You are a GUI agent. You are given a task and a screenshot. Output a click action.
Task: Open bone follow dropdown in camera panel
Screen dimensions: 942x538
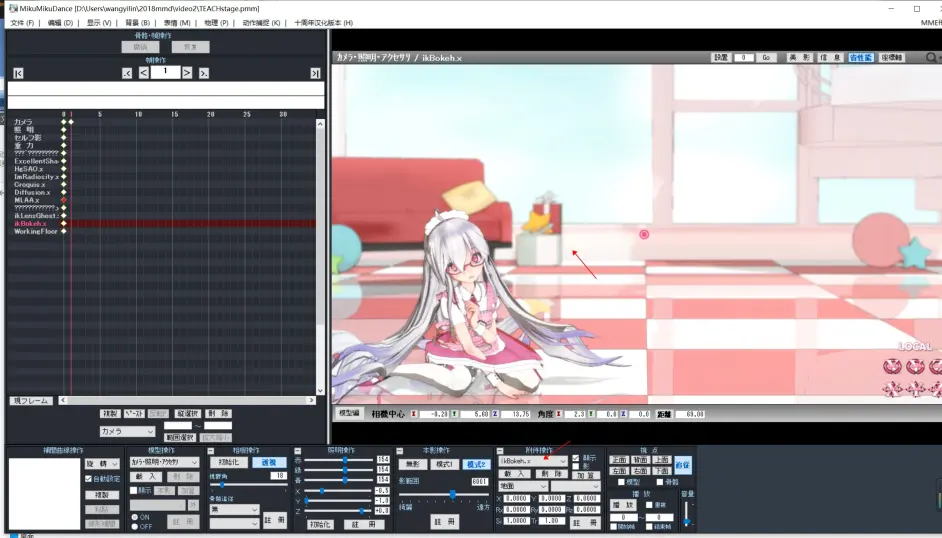coord(234,509)
